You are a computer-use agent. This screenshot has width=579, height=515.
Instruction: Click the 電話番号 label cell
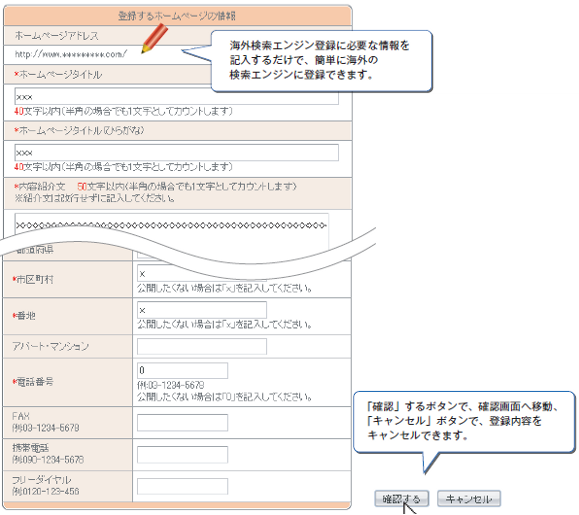coord(68,382)
